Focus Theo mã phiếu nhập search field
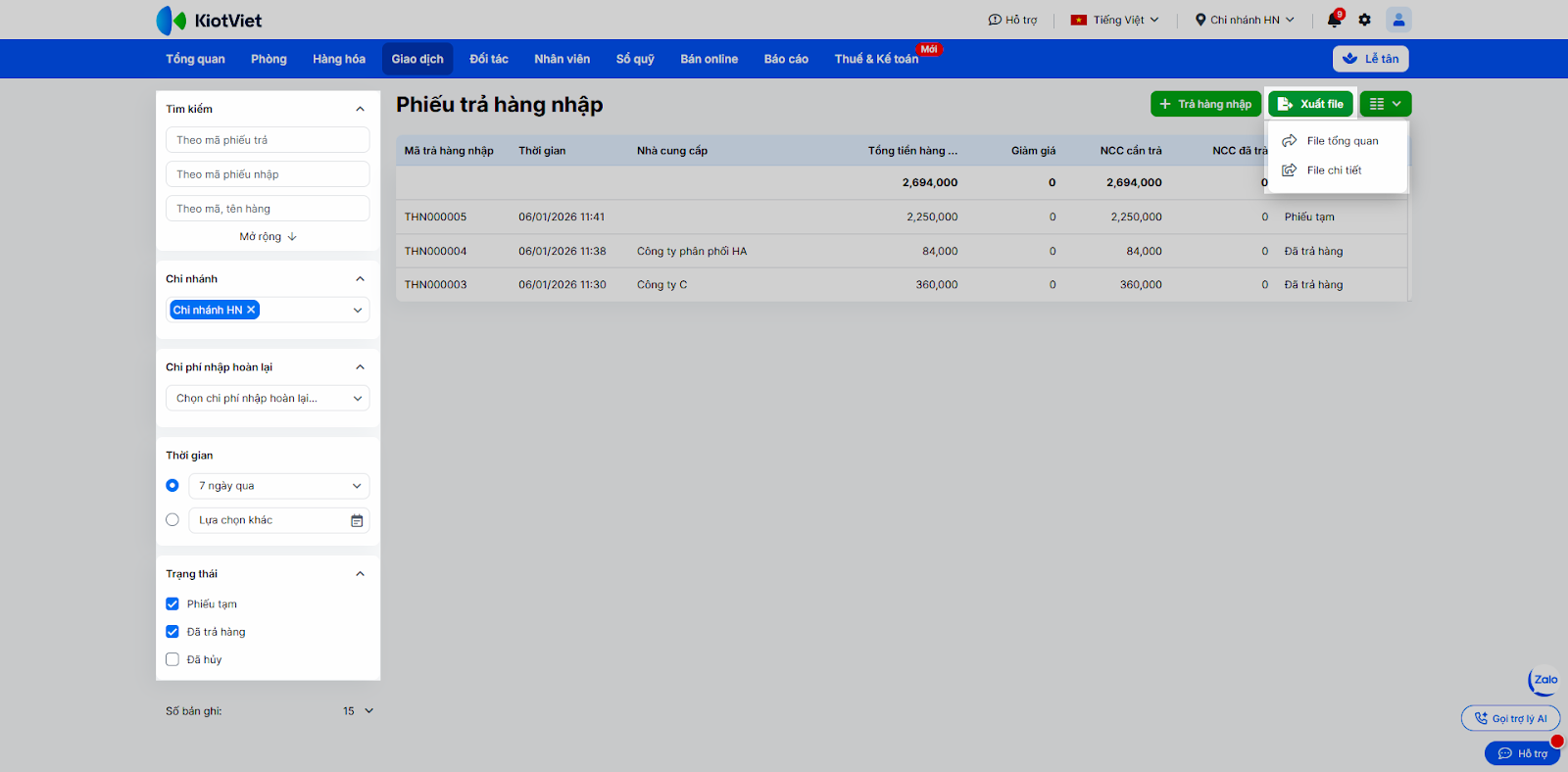This screenshot has height=772, width=1568. click(268, 174)
